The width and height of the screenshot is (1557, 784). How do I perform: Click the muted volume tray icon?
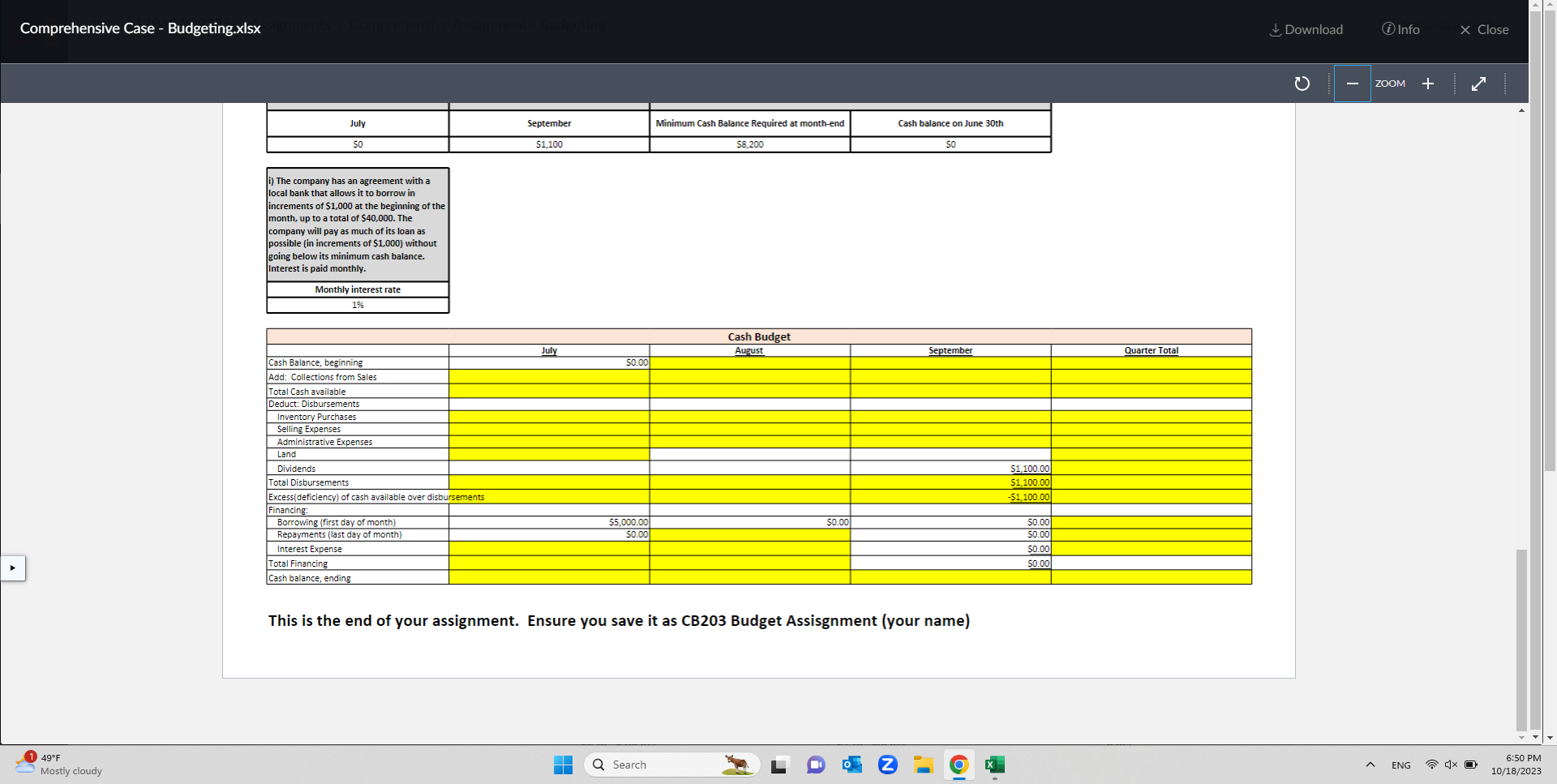click(1451, 765)
